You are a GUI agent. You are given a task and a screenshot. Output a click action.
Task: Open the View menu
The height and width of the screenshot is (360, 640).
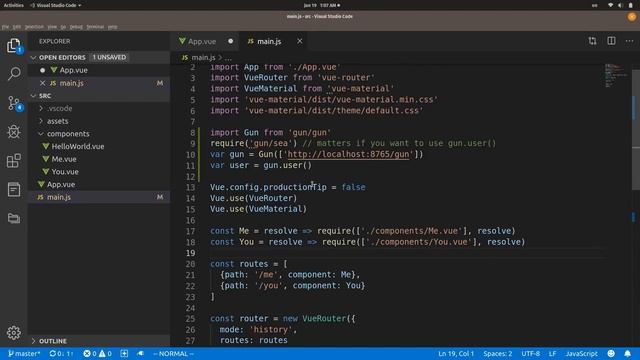(52, 27)
